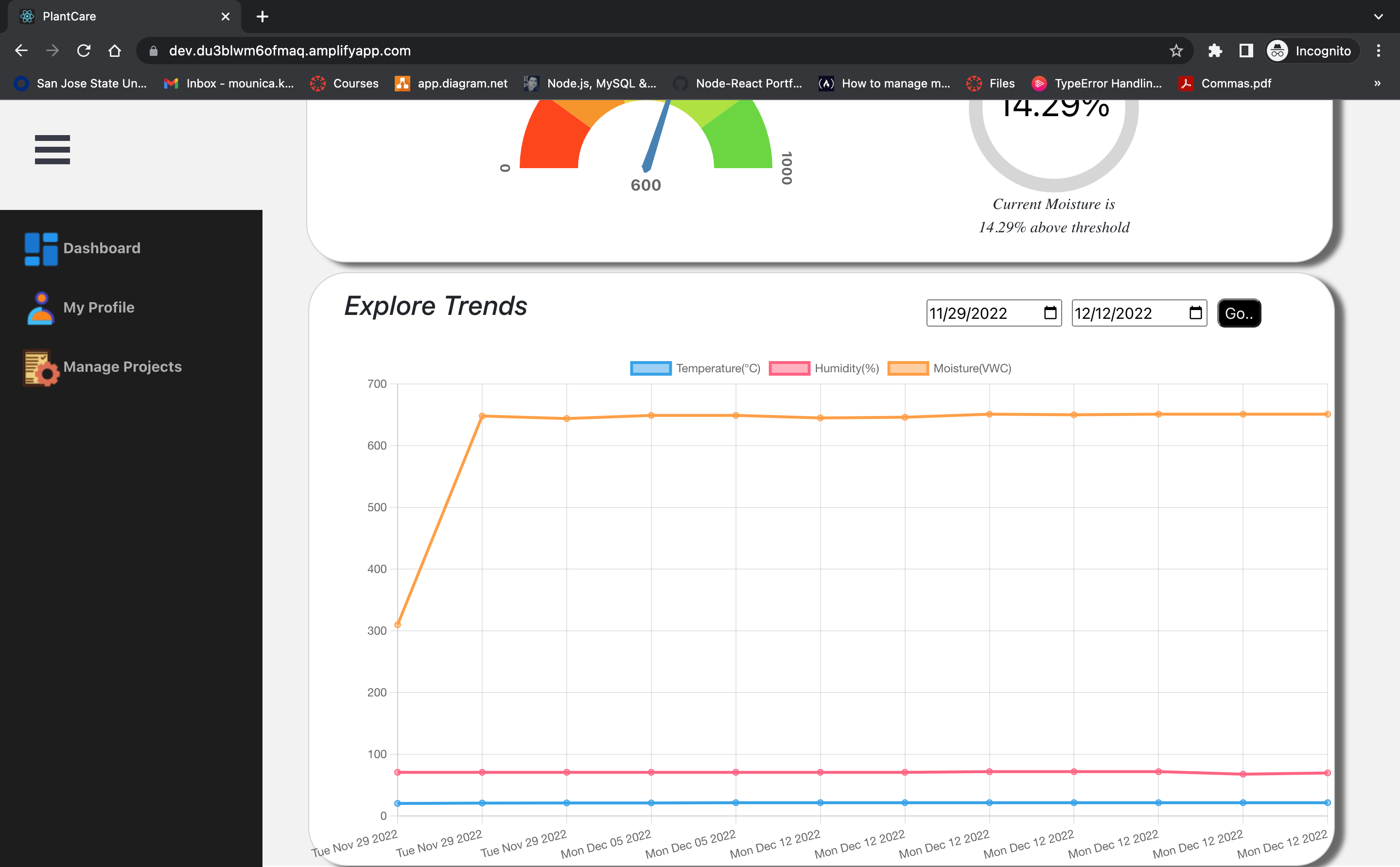Toggle browser side panel icon

1246,51
